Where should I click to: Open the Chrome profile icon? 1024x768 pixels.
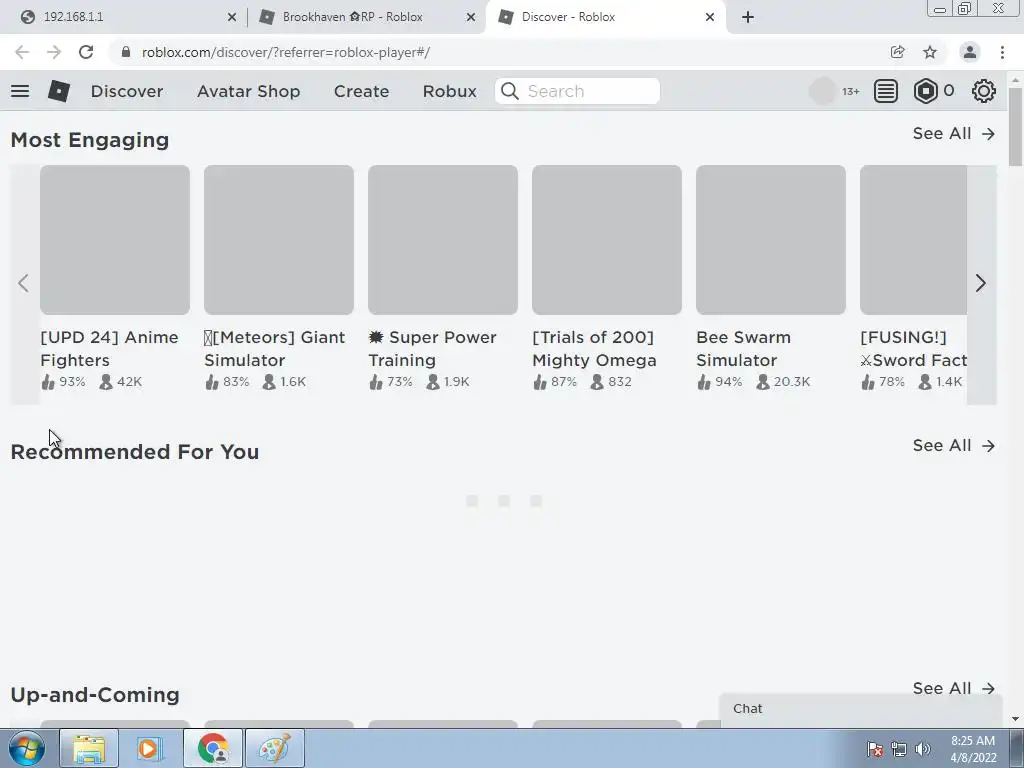pyautogui.click(x=970, y=52)
